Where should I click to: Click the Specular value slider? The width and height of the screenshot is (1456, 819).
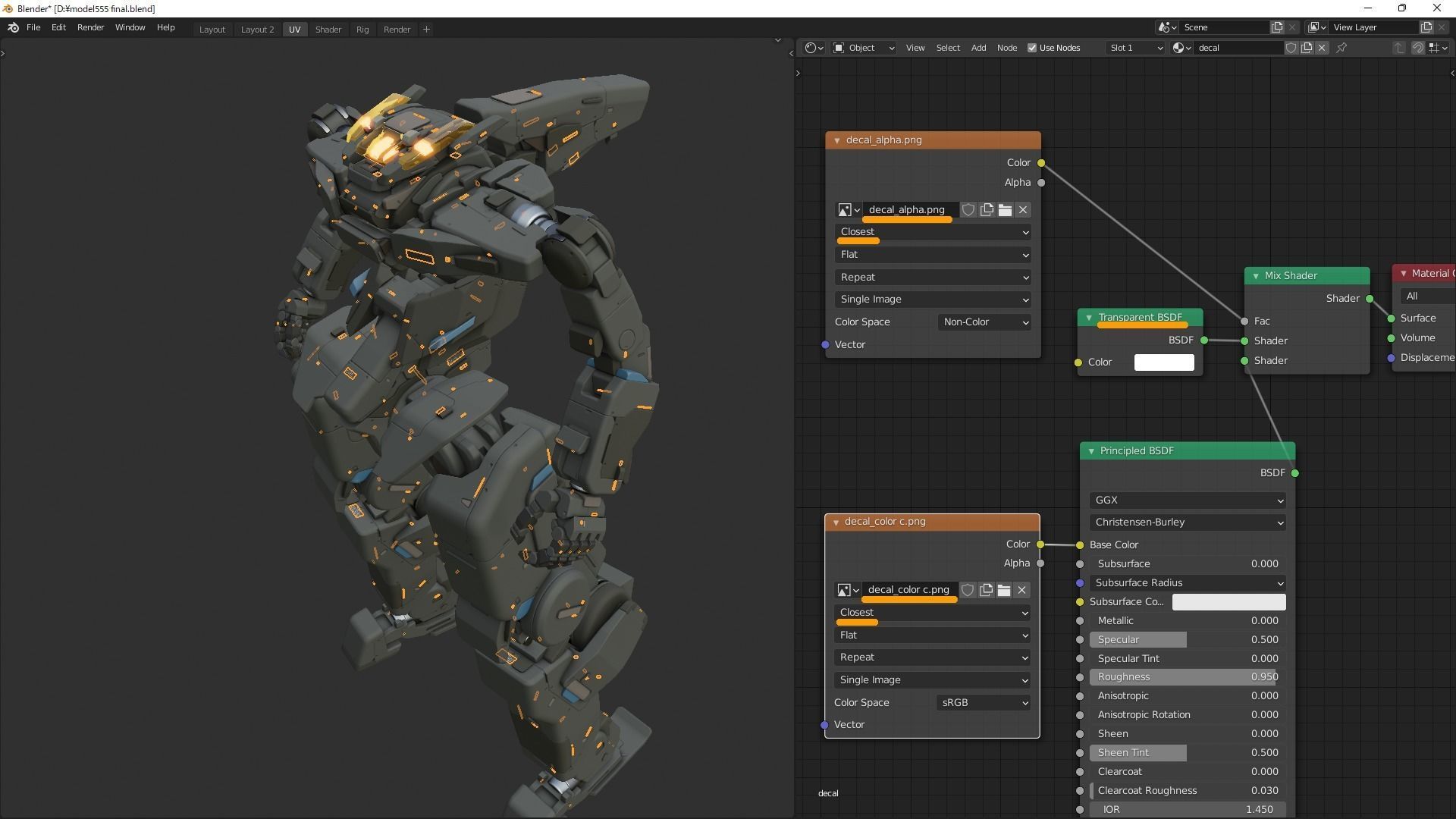tap(1188, 640)
